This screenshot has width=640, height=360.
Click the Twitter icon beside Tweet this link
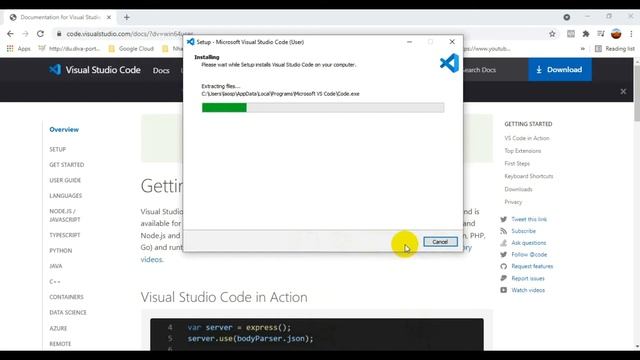(504, 219)
